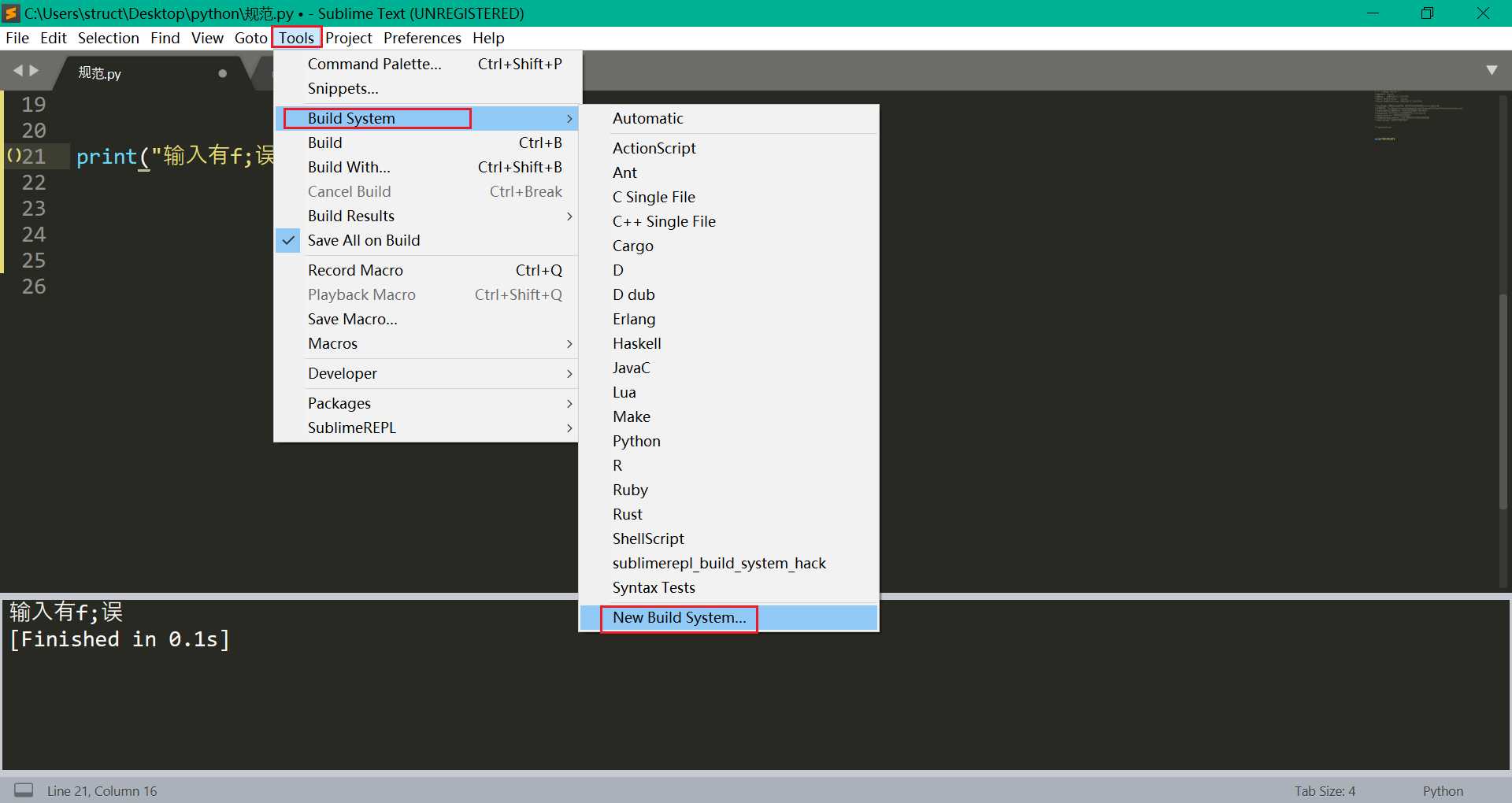Open the tab list dropdown triangle
This screenshot has width=1512, height=803.
point(1492,70)
